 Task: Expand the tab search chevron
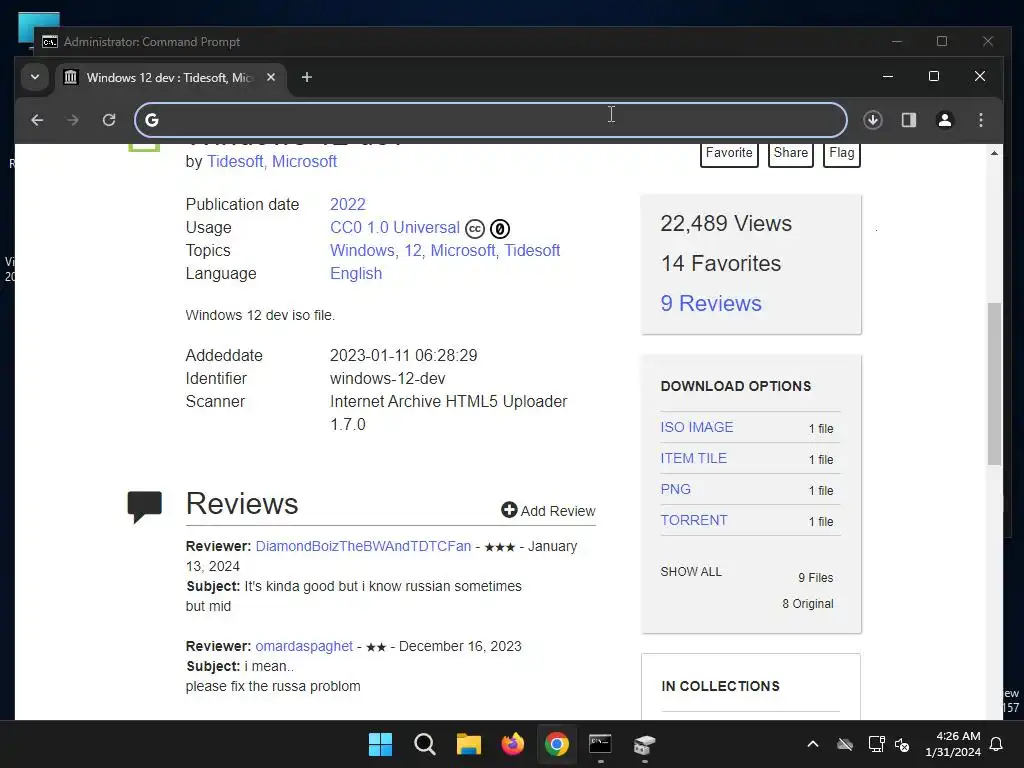pyautogui.click(x=35, y=77)
